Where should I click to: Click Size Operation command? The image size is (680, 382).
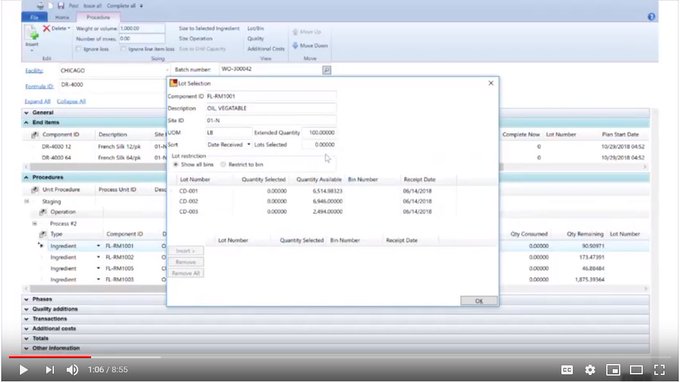pos(196,39)
